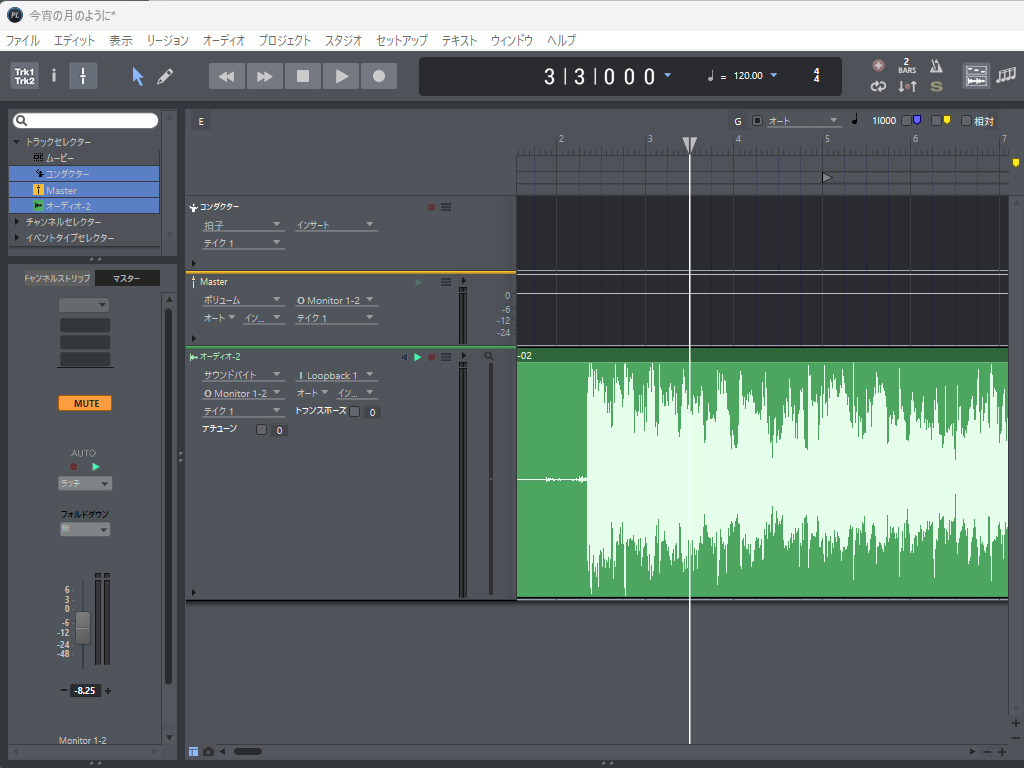The height and width of the screenshot is (768, 1024).
Task: Open the プロジェクト menu
Action: pos(285,41)
